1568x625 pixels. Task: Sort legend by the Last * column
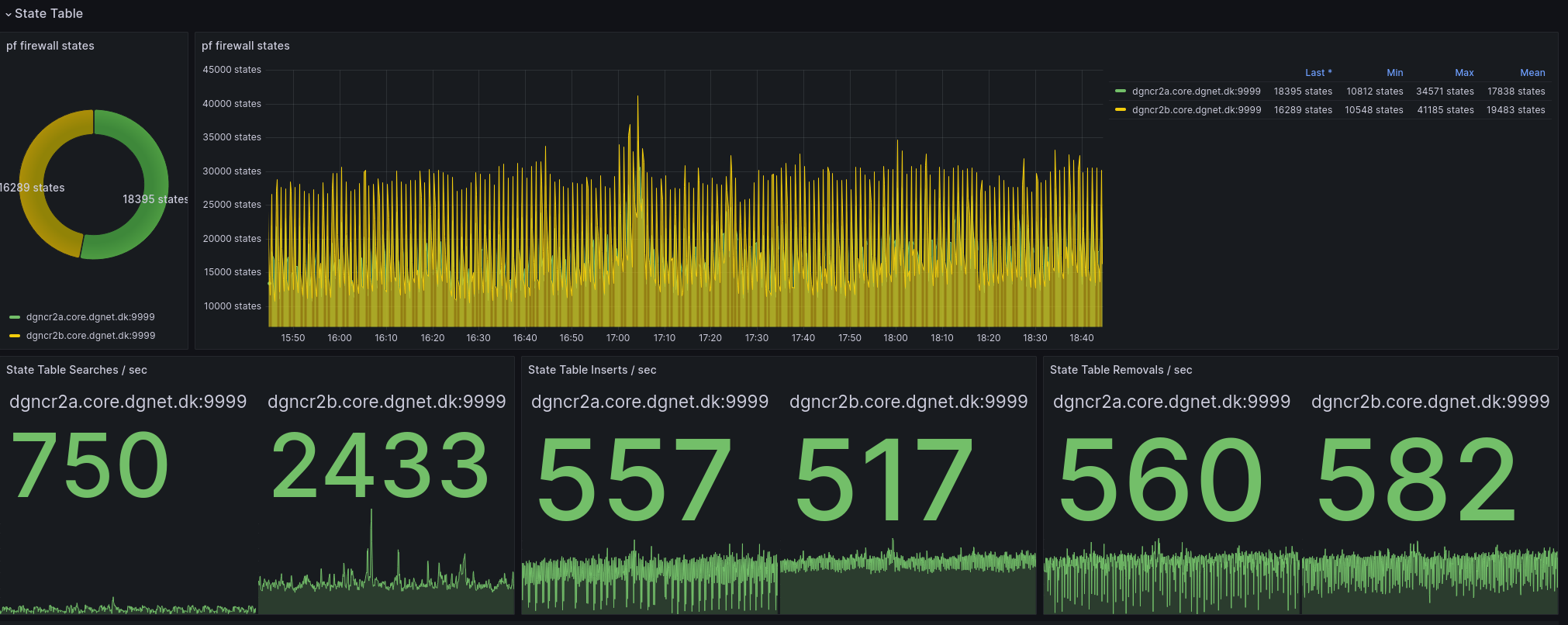pyautogui.click(x=1318, y=73)
